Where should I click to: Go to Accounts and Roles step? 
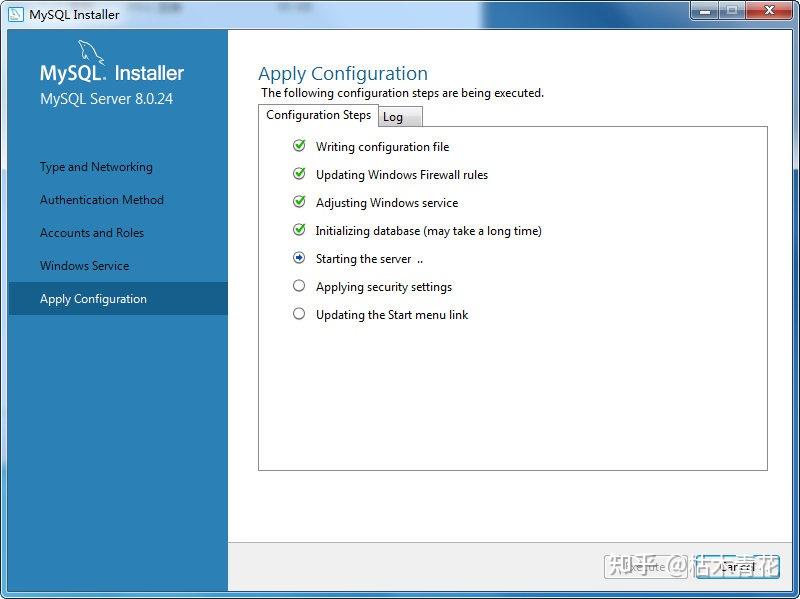click(x=92, y=233)
